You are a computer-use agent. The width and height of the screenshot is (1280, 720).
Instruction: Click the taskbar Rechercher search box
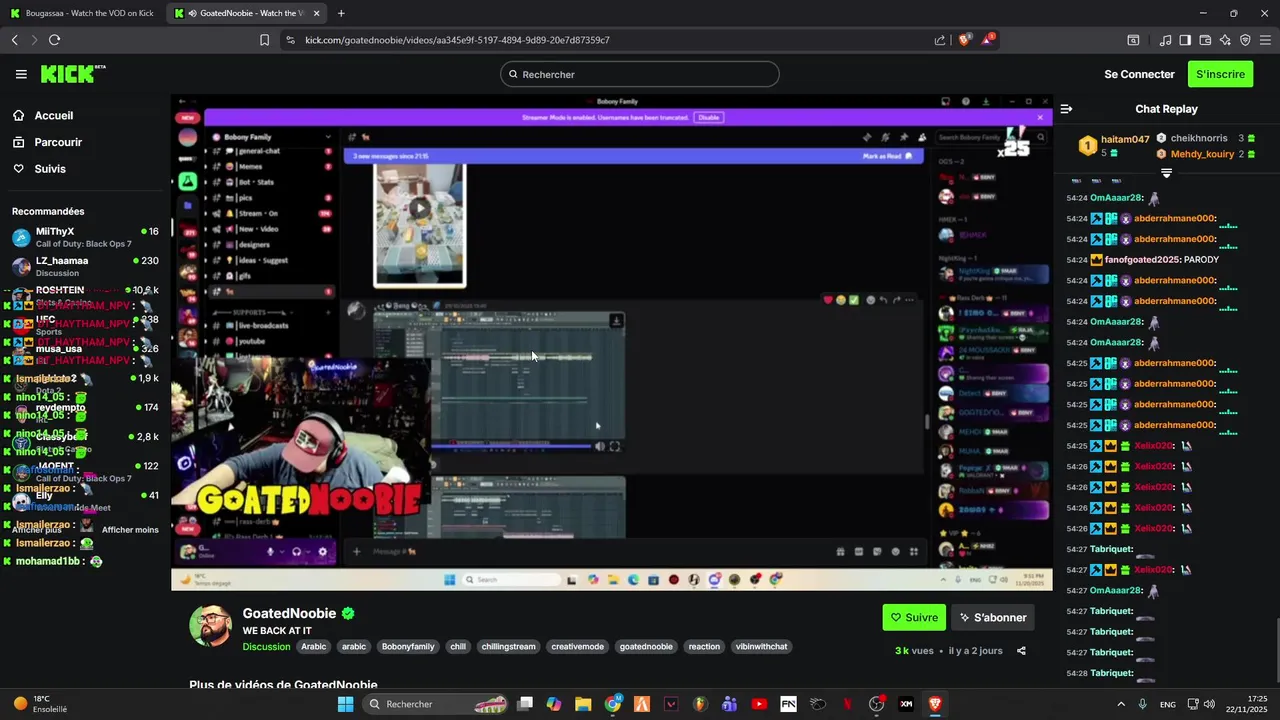point(437,704)
